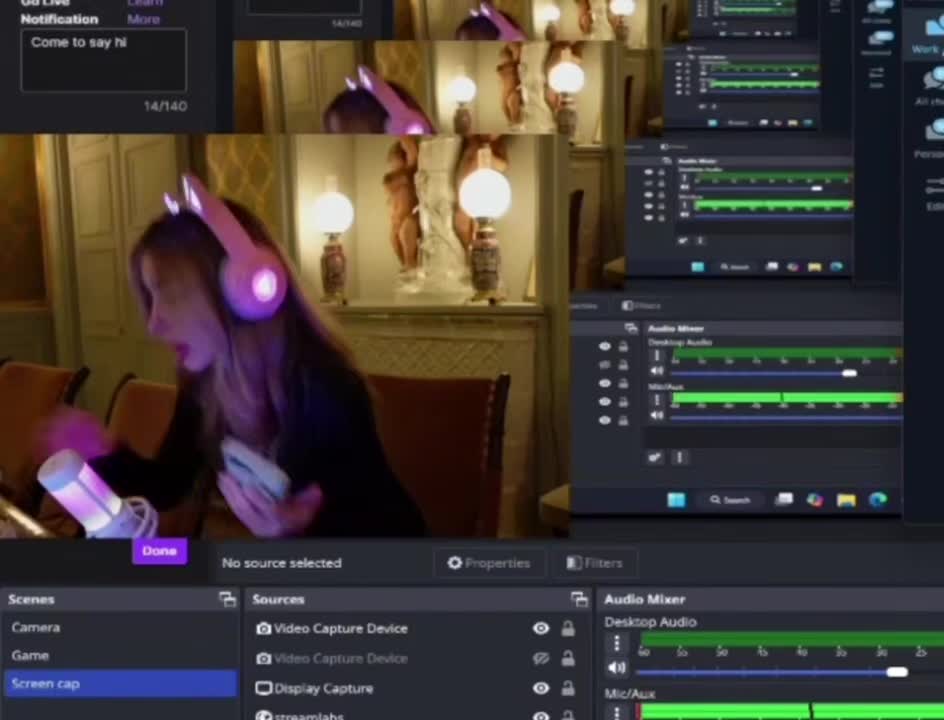Image resolution: width=944 pixels, height=720 pixels.
Task: Toggle the lock on the dimmed Video Capture Device
Action: [568, 659]
